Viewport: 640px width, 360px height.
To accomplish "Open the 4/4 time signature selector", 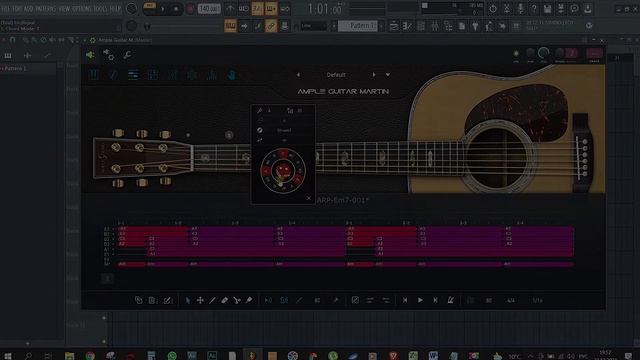I will [511, 300].
